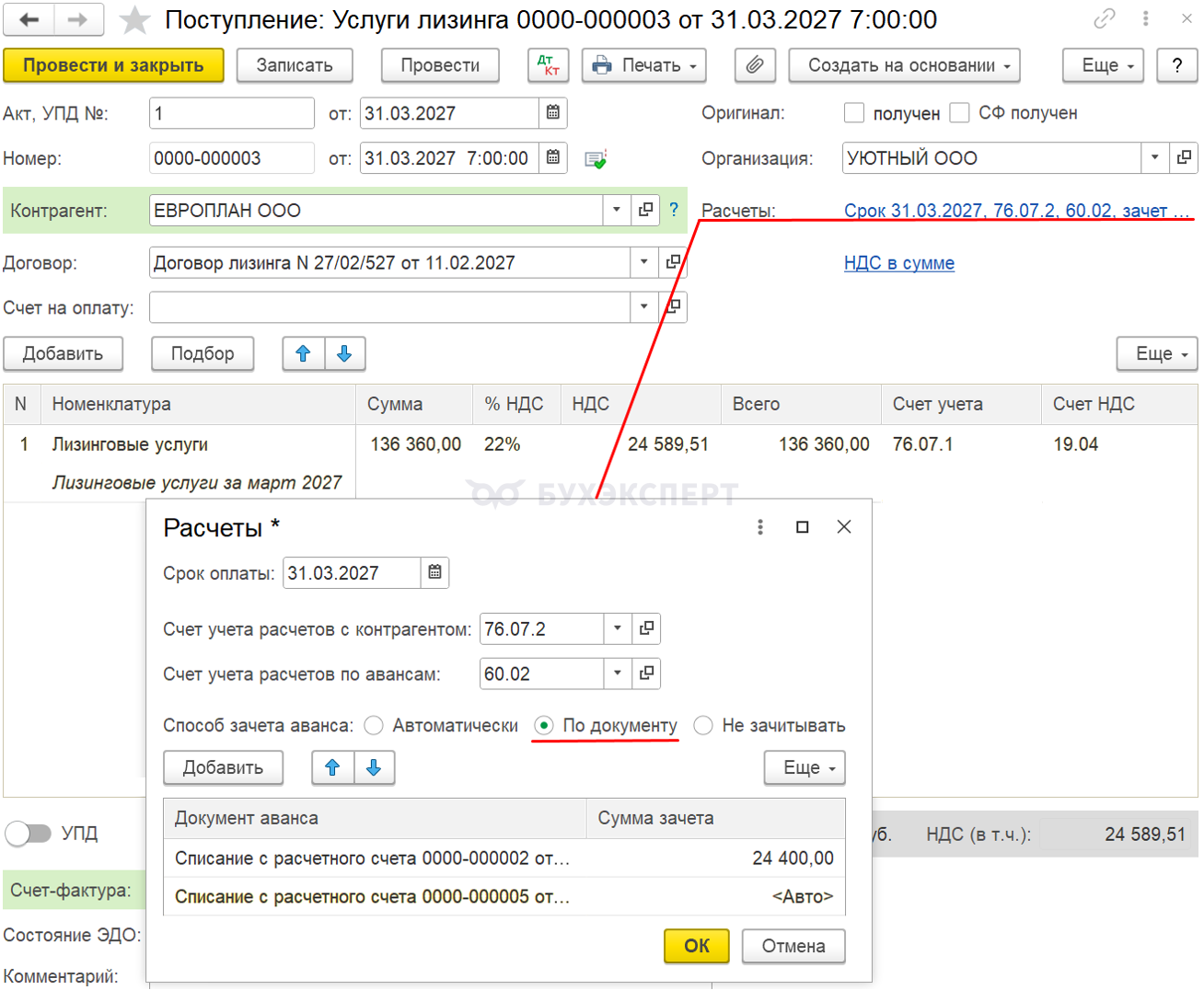Maximize the Расчеты dialog
The height and width of the screenshot is (990, 1204).
point(802,527)
